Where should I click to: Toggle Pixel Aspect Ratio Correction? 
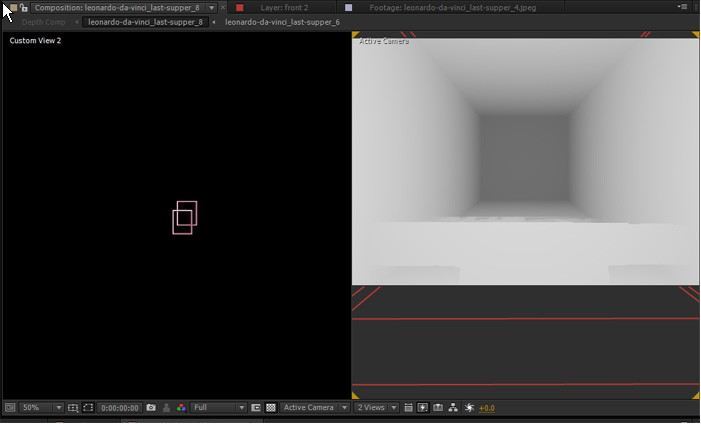coord(408,408)
